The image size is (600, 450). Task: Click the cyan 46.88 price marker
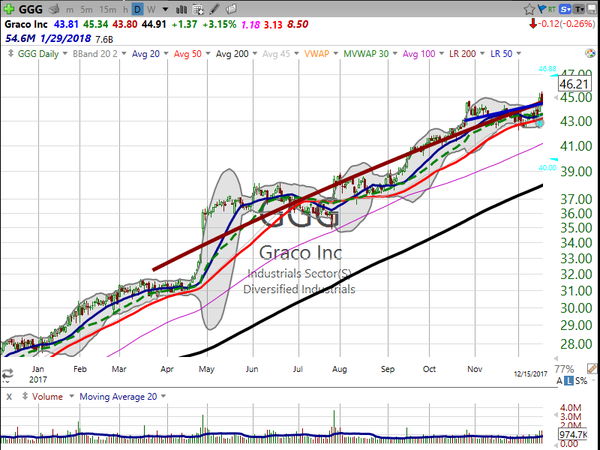(547, 69)
